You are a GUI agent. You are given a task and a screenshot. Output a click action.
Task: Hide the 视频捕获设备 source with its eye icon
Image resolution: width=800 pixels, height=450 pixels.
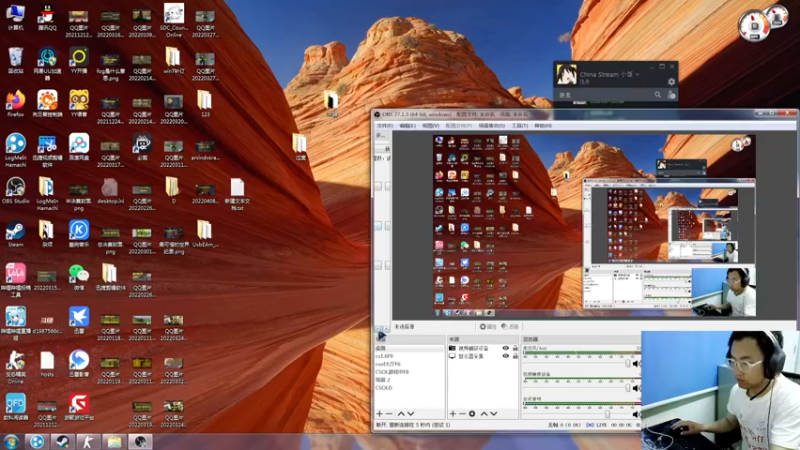pyautogui.click(x=506, y=348)
